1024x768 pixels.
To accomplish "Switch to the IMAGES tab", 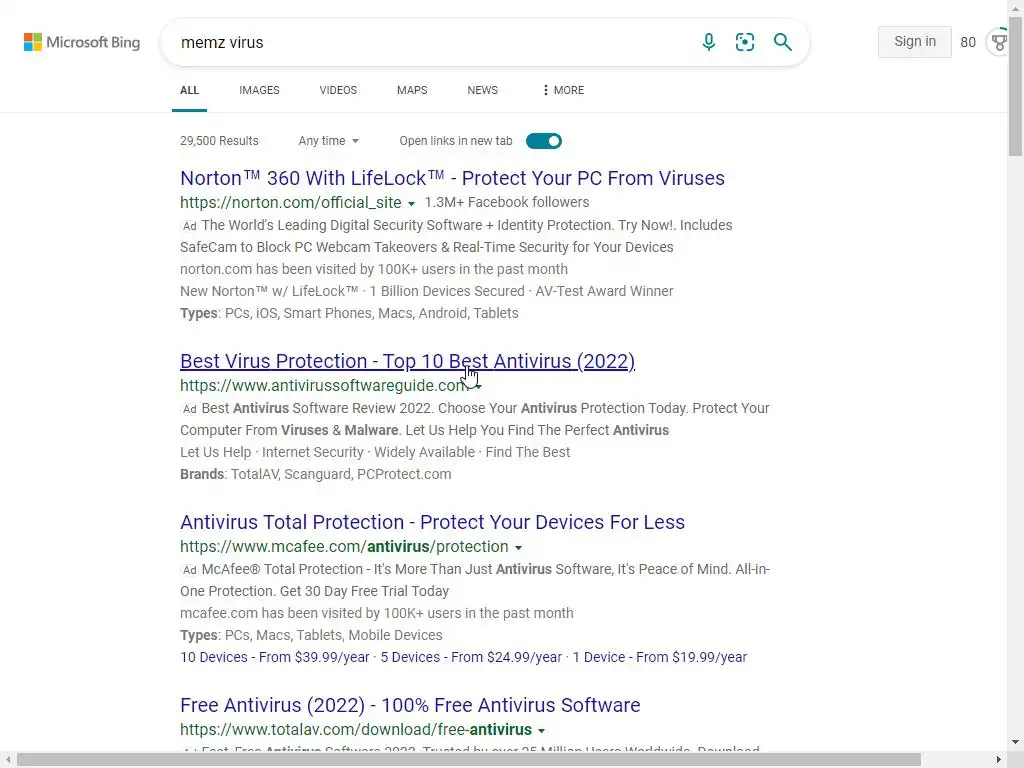I will click(x=259, y=90).
